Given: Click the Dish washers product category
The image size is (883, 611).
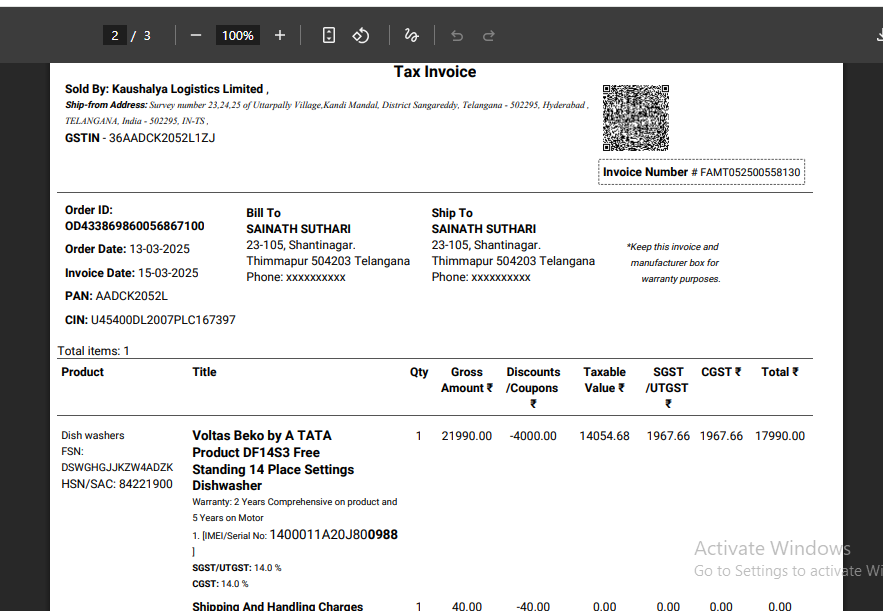Looking at the screenshot, I should (92, 435).
